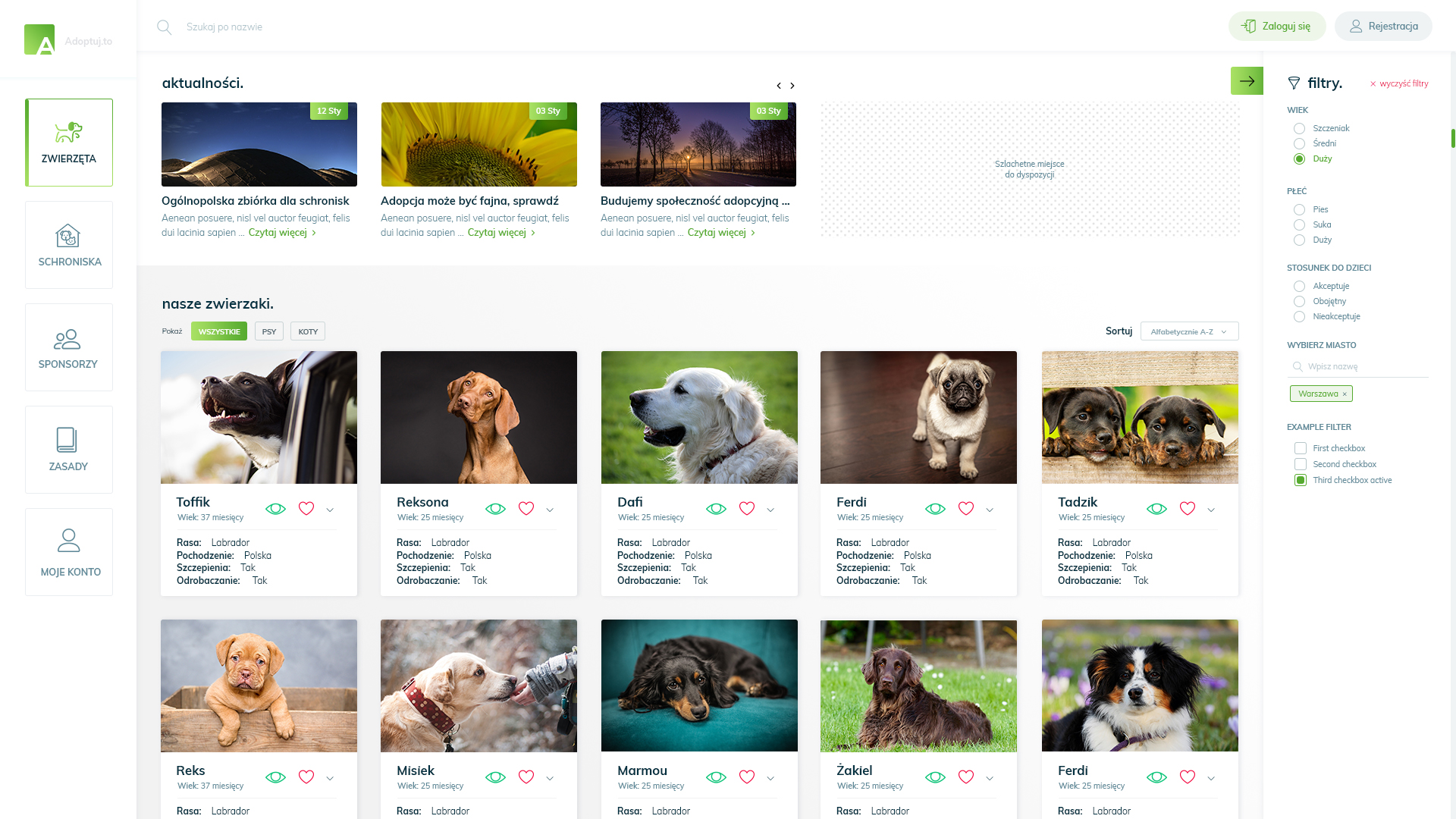Show next news with right arrow
1456x819 pixels.
coord(792,86)
